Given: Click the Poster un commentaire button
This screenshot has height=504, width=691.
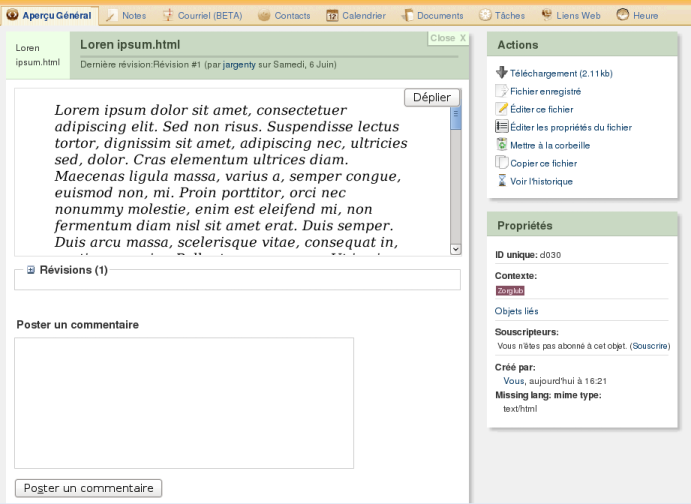Looking at the screenshot, I should pyautogui.click(x=88, y=488).
